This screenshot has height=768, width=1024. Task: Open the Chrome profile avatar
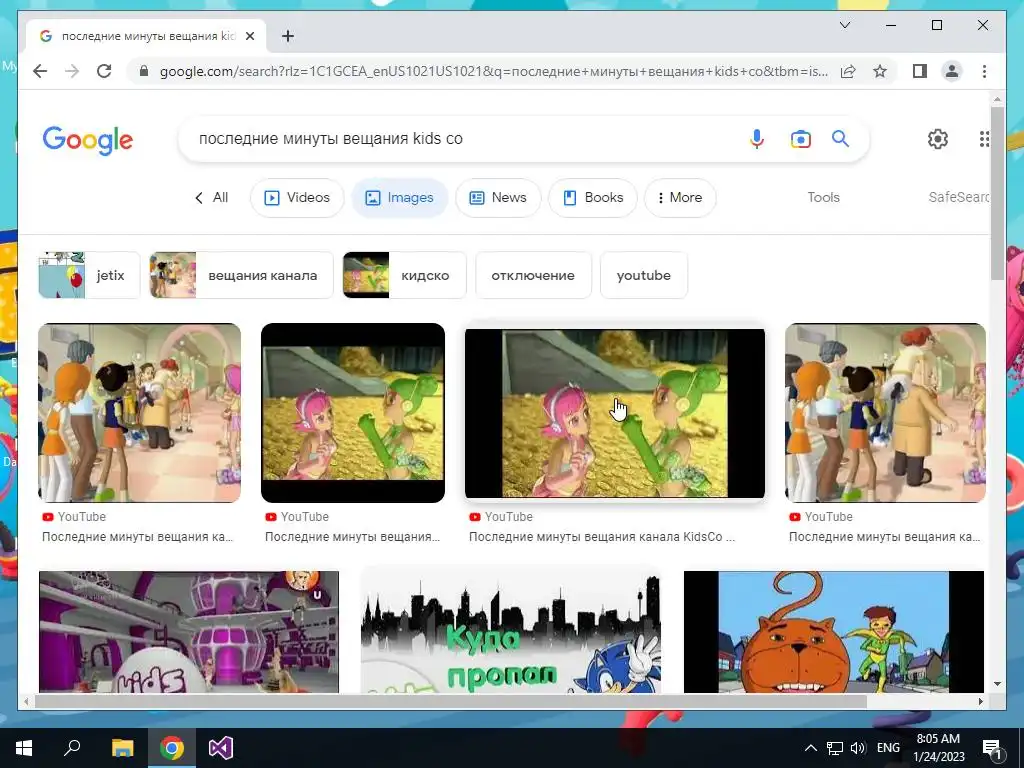pyautogui.click(x=952, y=71)
